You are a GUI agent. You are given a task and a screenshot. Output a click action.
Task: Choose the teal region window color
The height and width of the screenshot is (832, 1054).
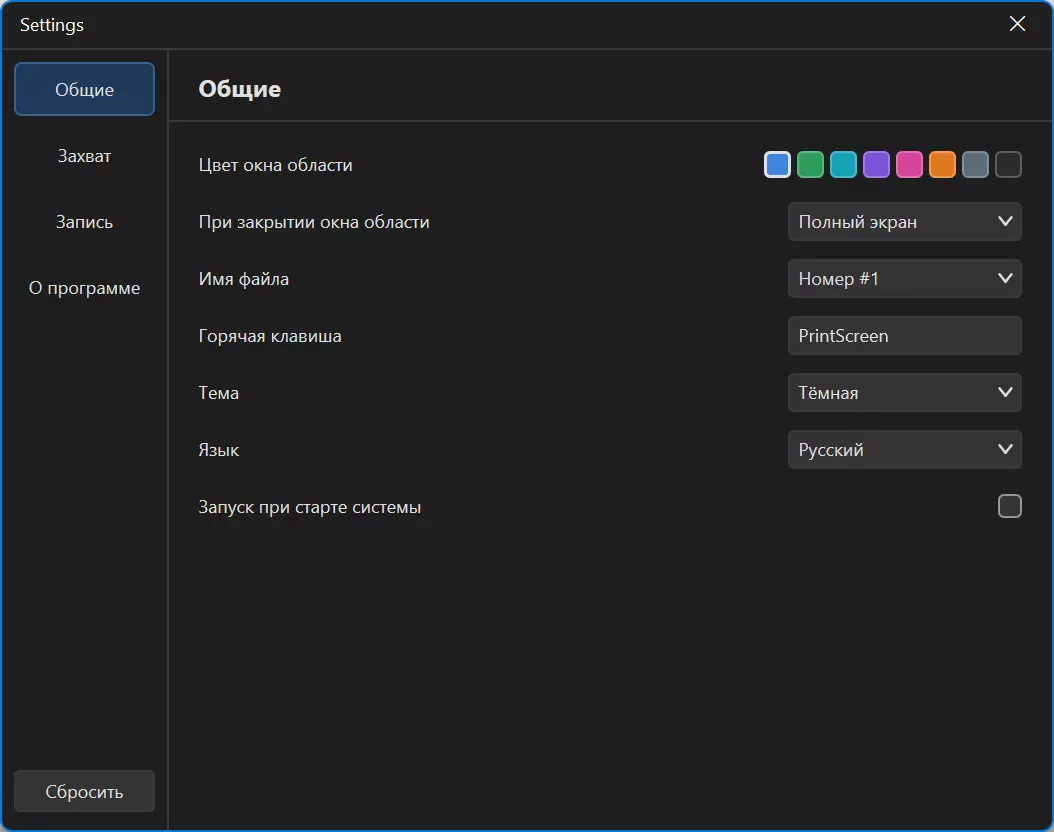point(843,165)
